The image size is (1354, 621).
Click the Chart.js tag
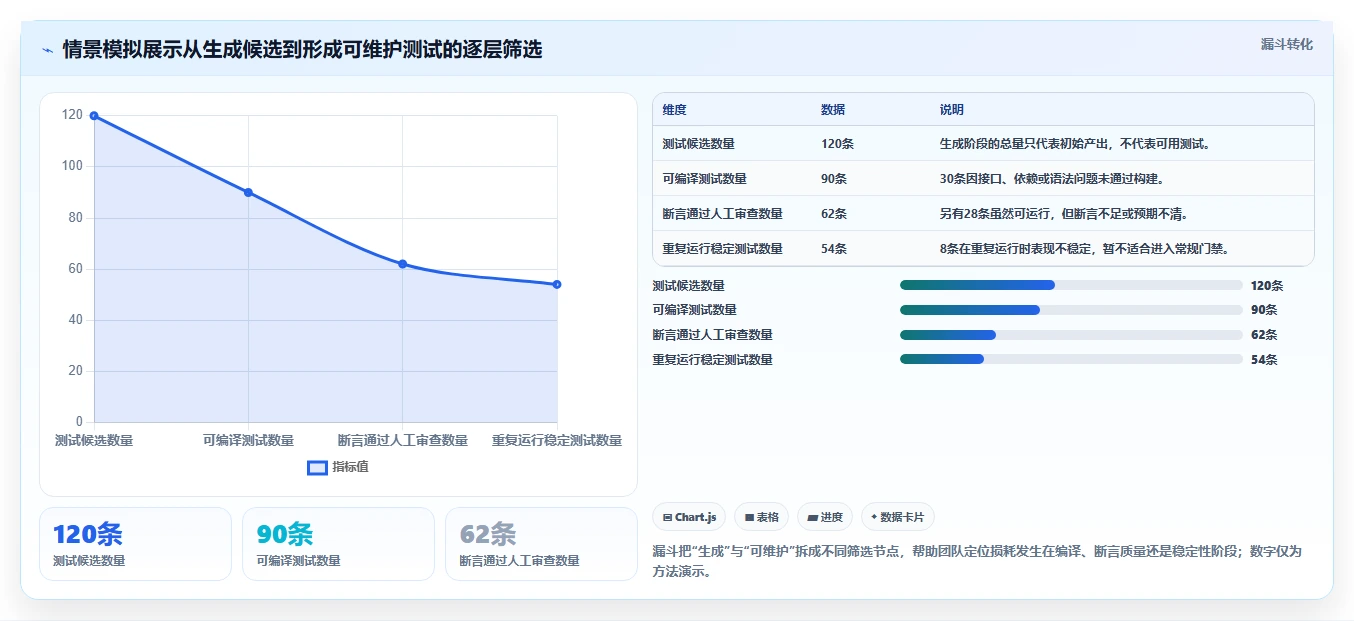(x=689, y=517)
